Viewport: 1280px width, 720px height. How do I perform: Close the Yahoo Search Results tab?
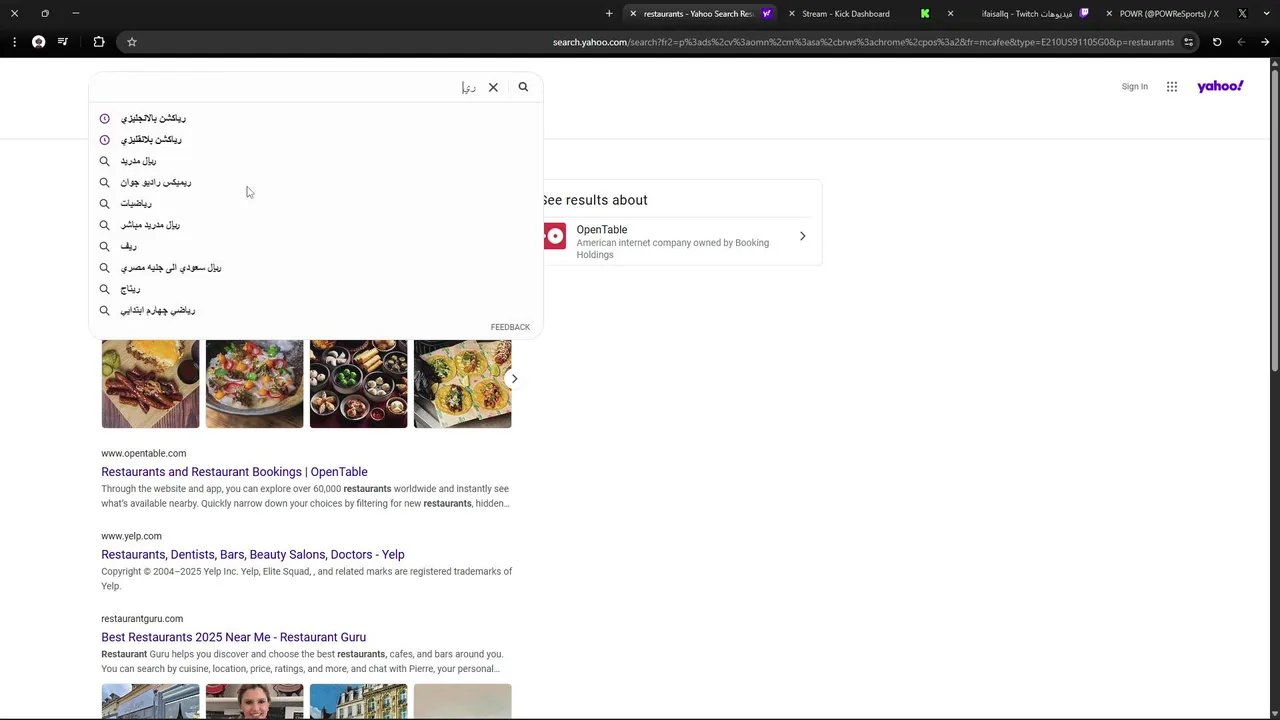pos(633,14)
